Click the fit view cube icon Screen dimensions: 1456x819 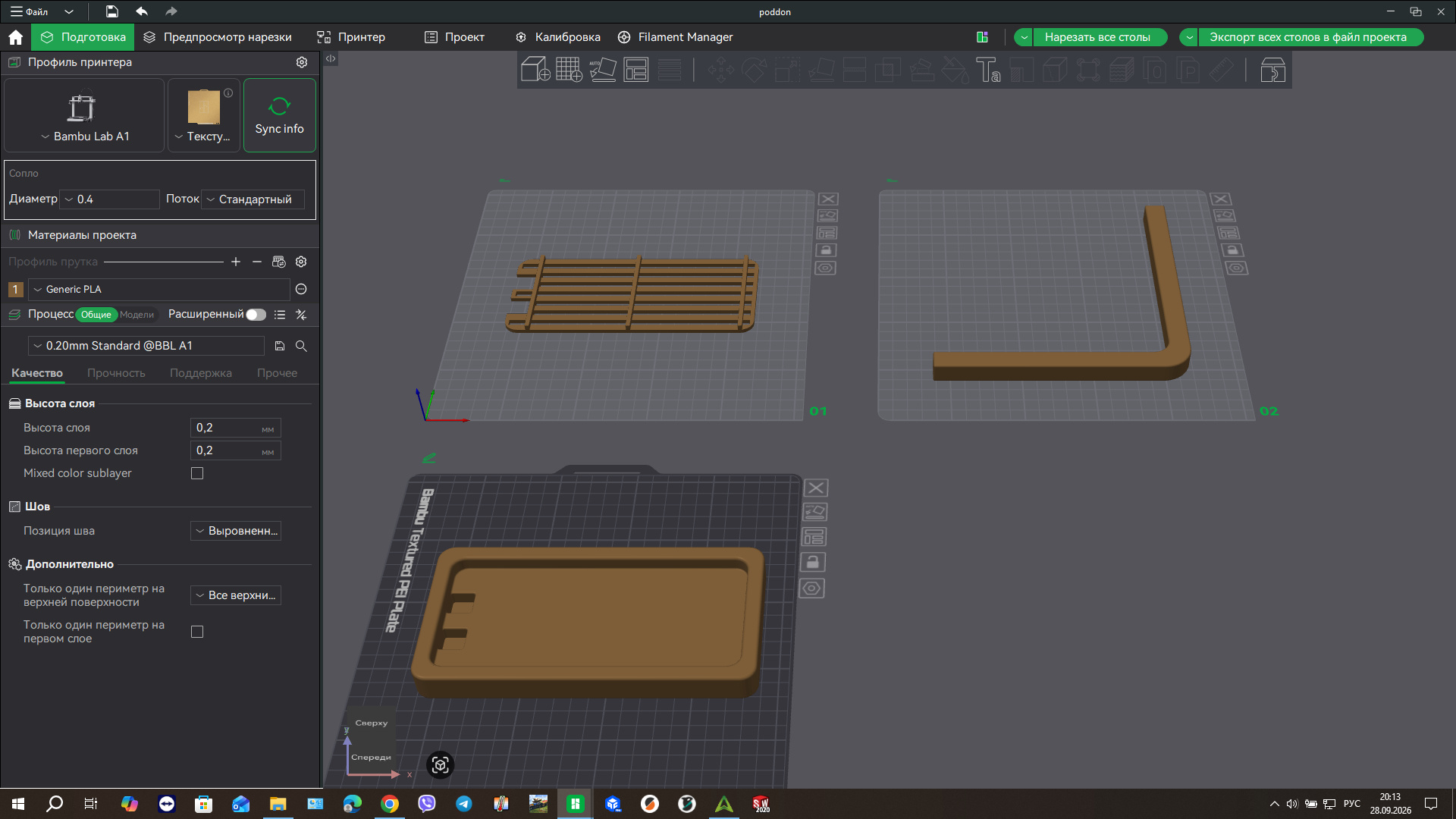pos(441,765)
